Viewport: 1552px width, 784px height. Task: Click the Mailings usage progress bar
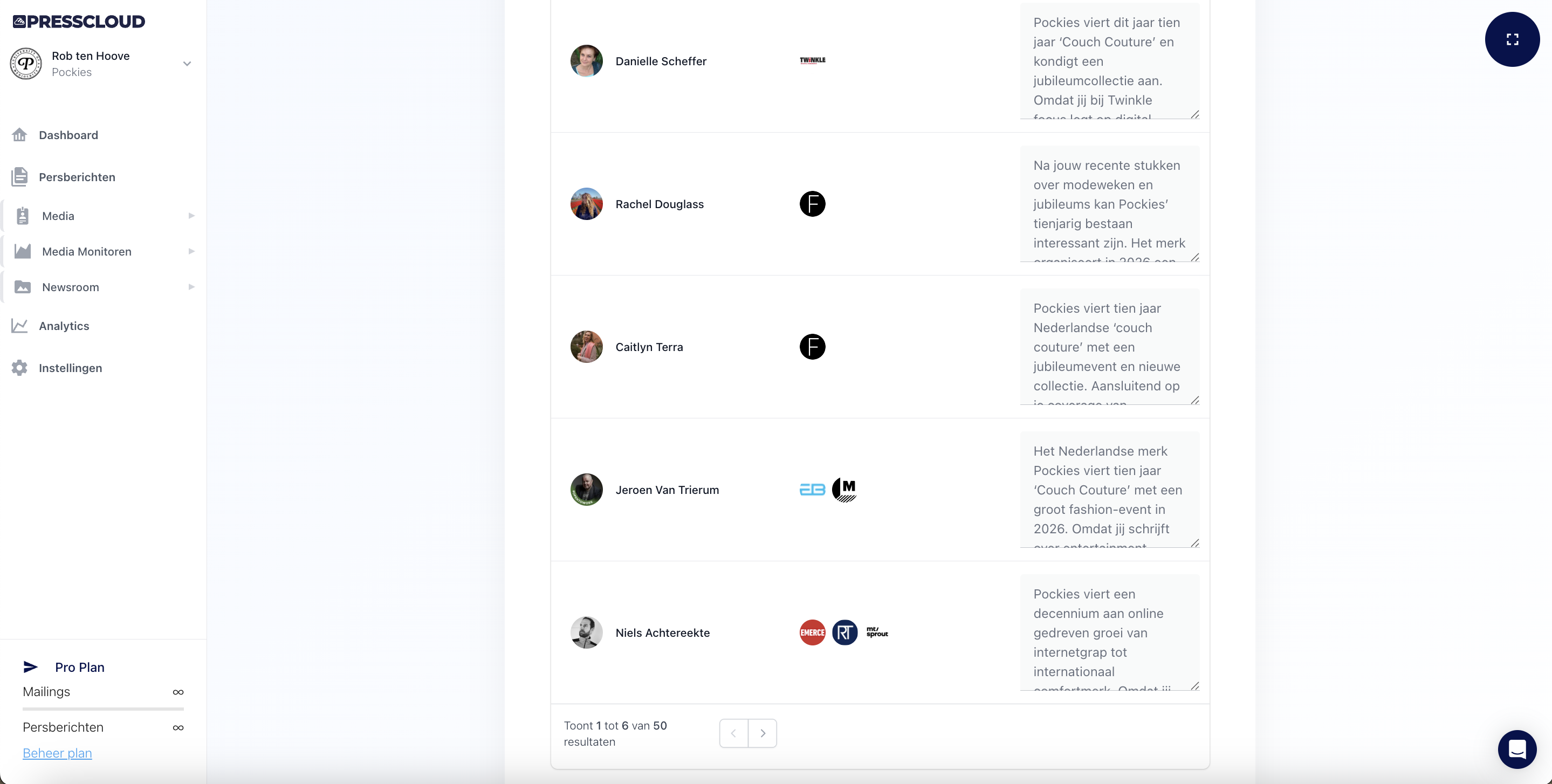coord(103,709)
